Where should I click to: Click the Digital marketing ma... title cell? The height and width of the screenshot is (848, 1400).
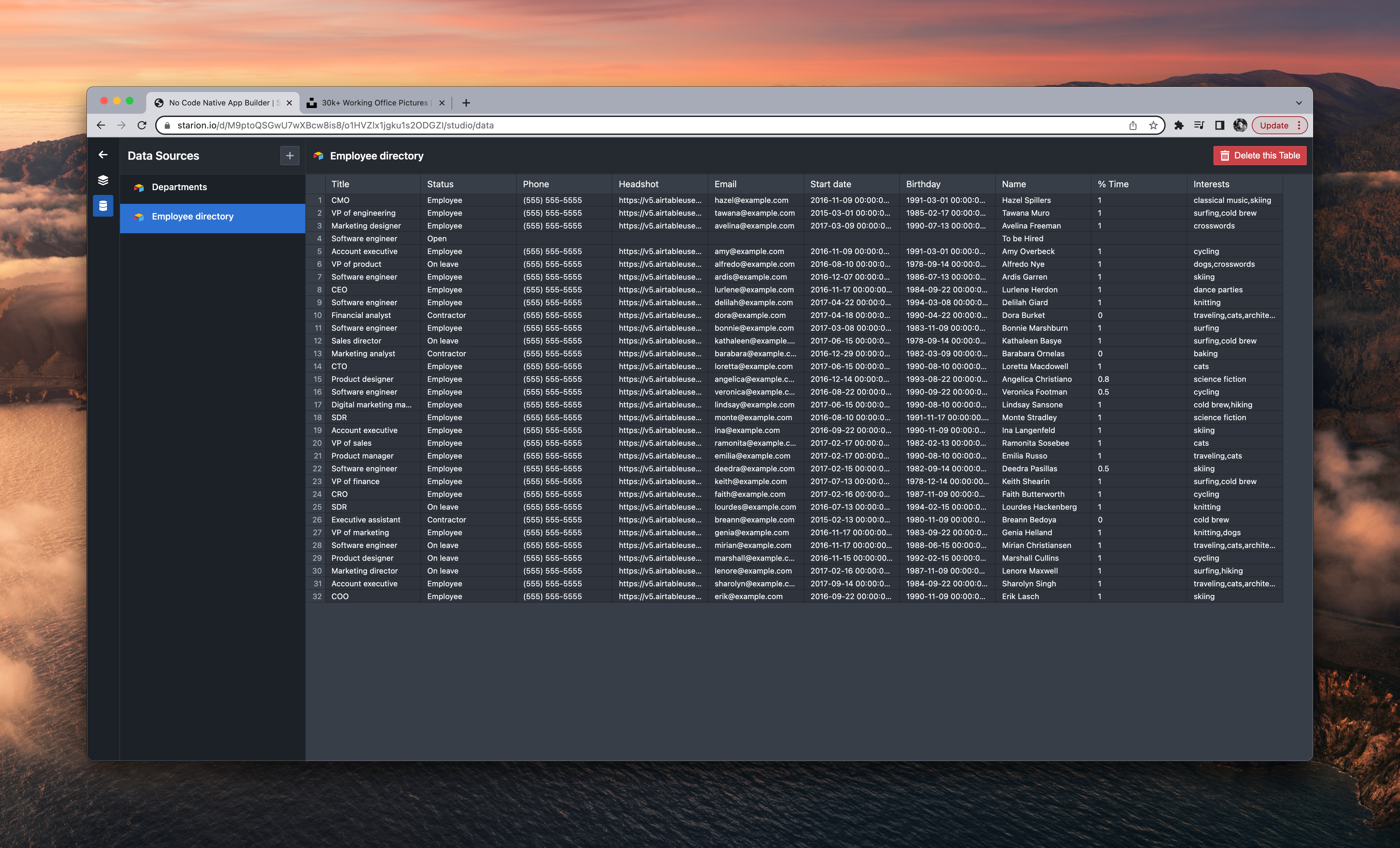373,405
